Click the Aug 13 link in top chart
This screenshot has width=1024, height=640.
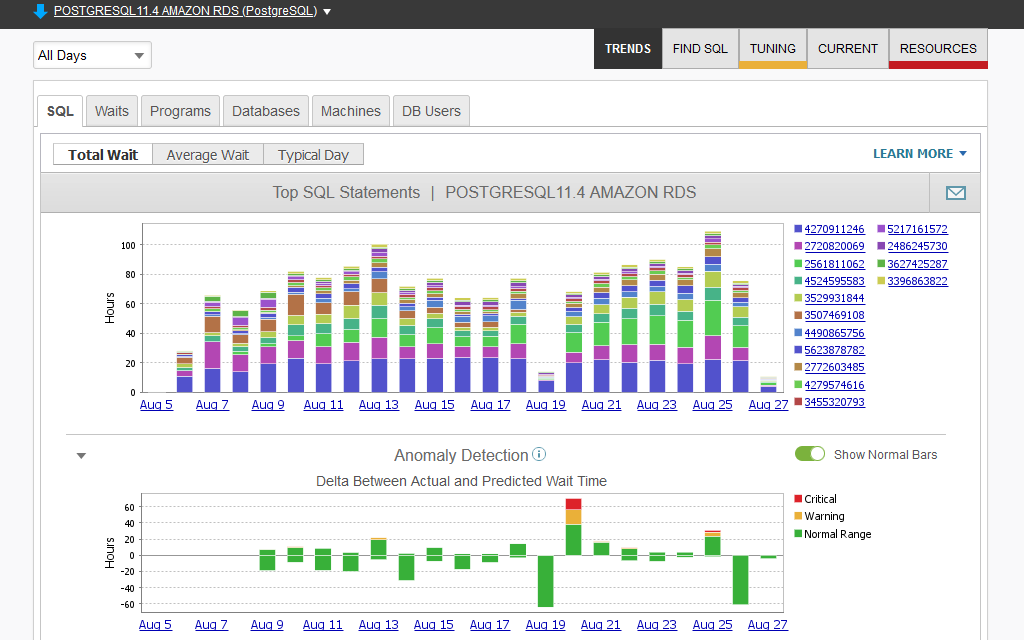pyautogui.click(x=378, y=405)
